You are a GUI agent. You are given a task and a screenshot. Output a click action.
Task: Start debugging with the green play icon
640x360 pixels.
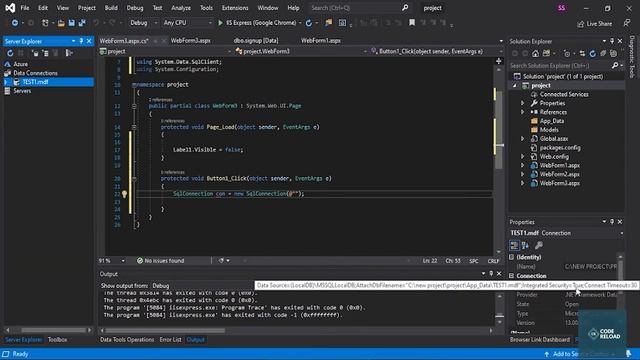coord(220,23)
